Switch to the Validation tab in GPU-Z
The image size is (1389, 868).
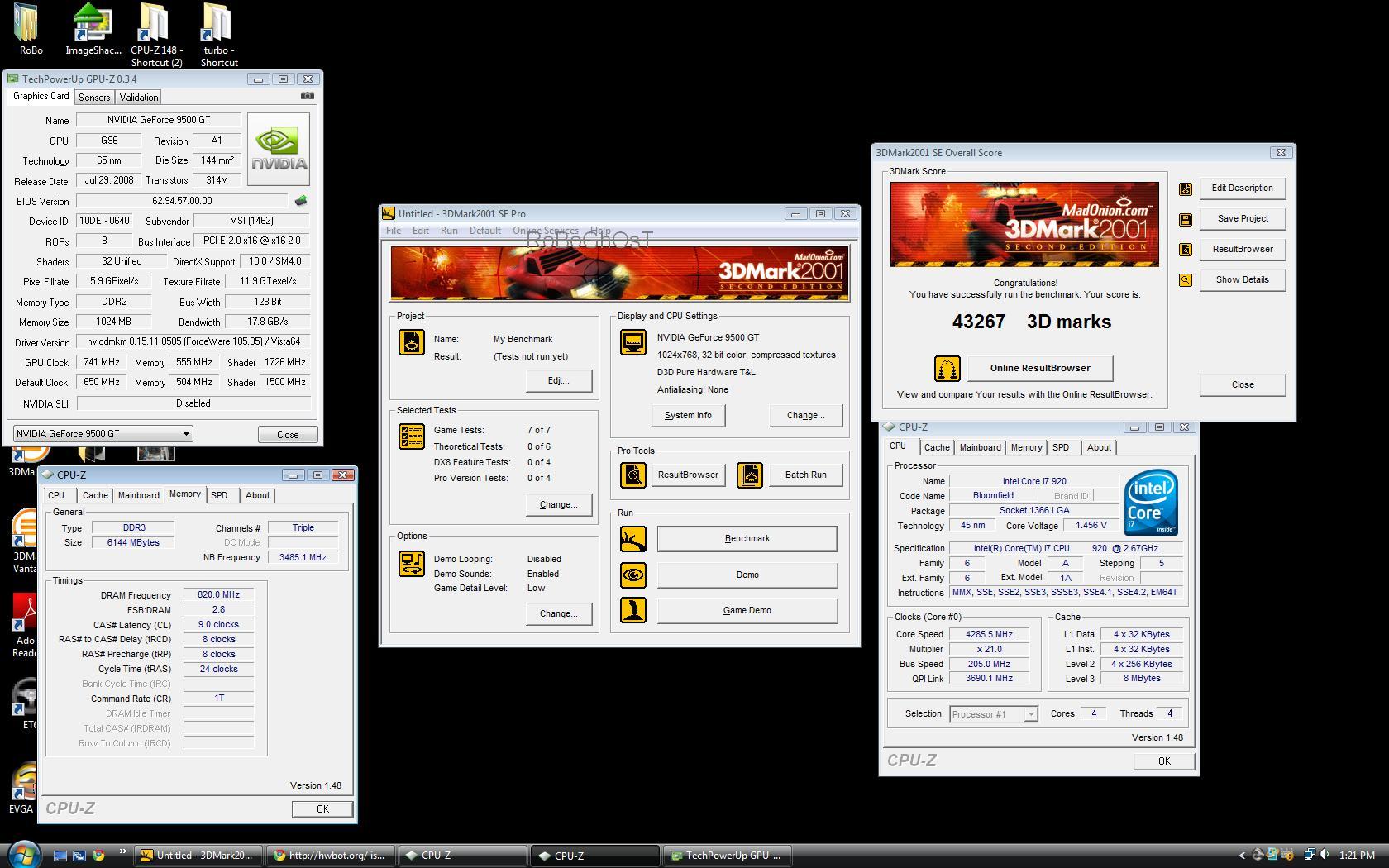[139, 98]
